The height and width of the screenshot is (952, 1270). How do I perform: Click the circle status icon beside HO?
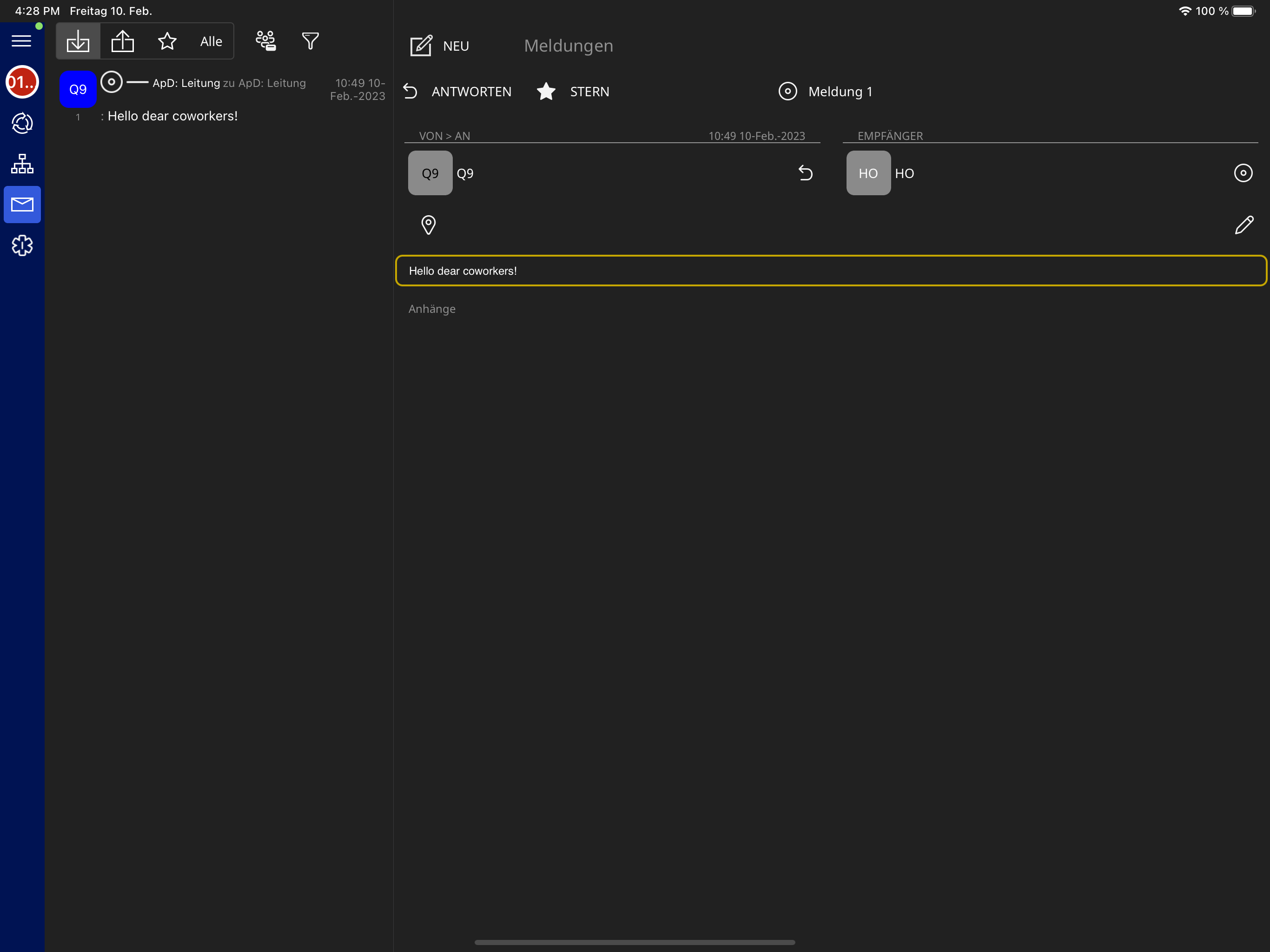[1243, 173]
